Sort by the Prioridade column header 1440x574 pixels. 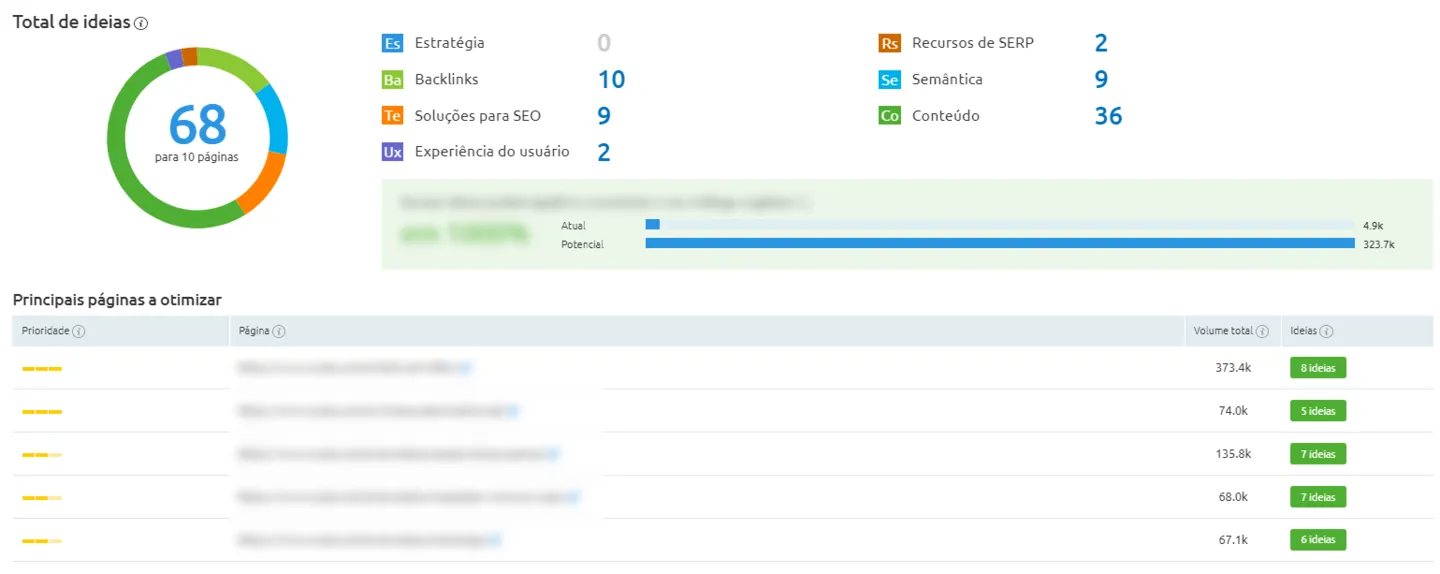[x=46, y=331]
